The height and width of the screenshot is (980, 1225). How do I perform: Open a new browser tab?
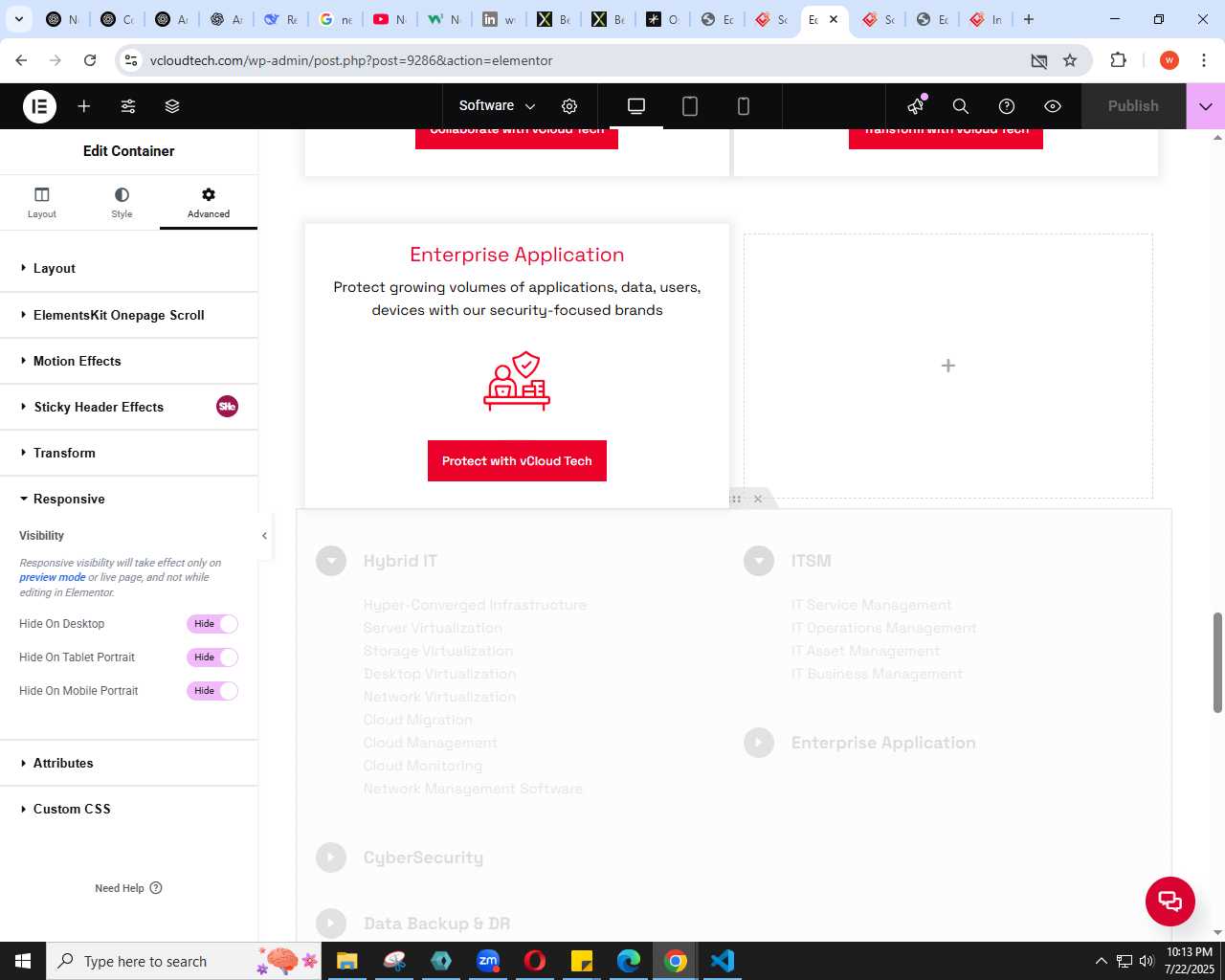1029,19
